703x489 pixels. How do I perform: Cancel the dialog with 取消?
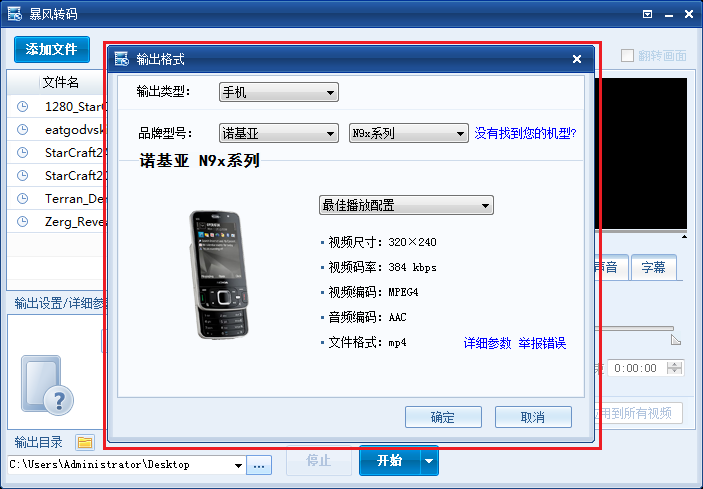pos(533,417)
